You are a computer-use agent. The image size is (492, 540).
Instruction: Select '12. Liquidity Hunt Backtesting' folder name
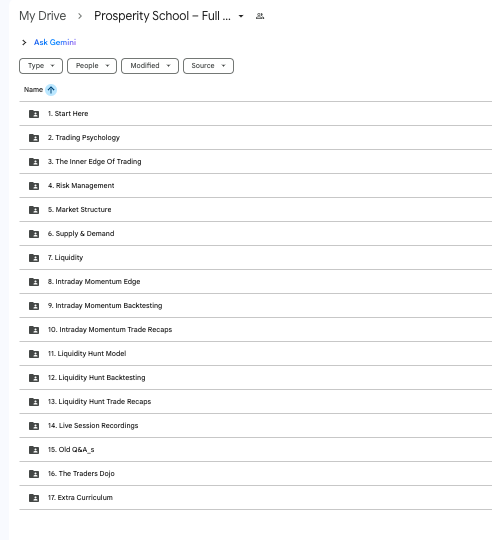pyautogui.click(x=96, y=377)
